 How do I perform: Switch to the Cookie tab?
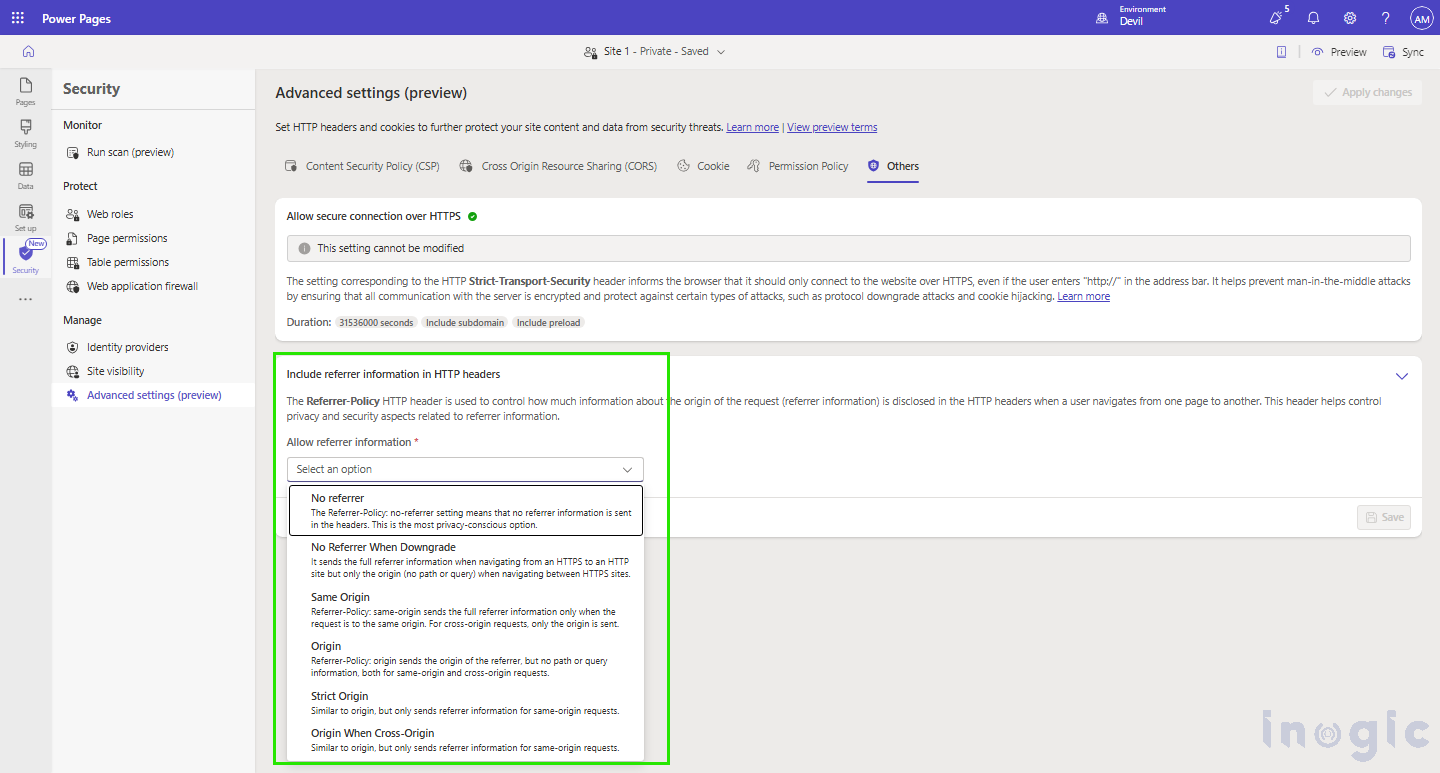pyautogui.click(x=703, y=166)
